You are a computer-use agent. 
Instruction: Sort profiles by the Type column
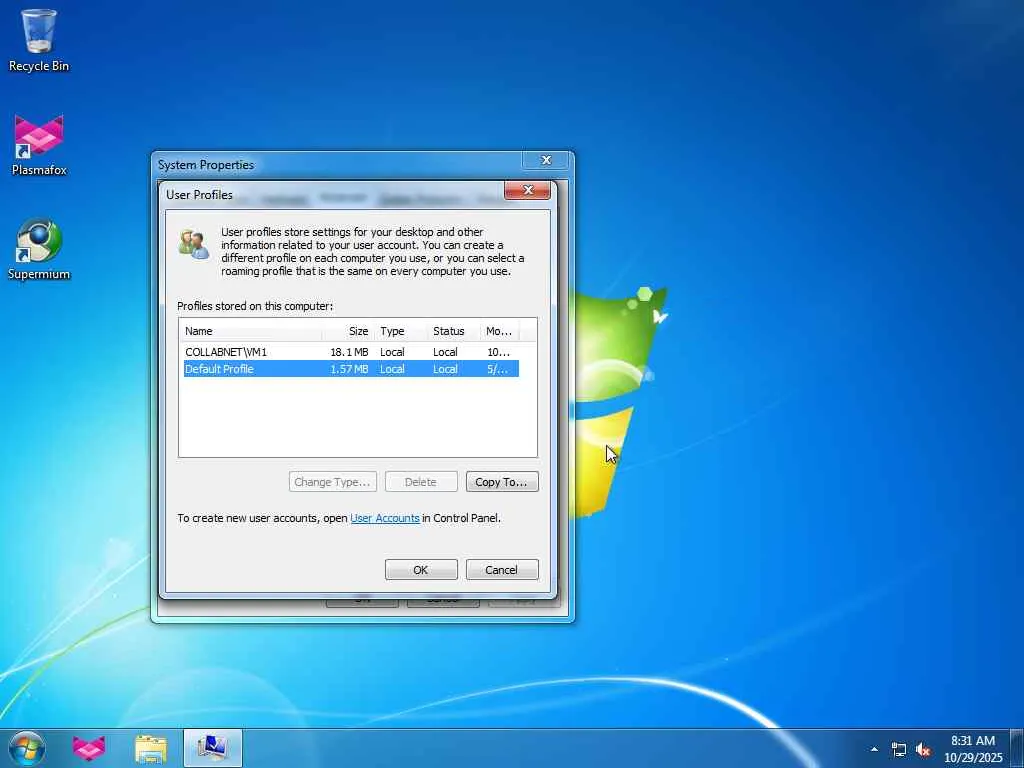pyautogui.click(x=400, y=331)
